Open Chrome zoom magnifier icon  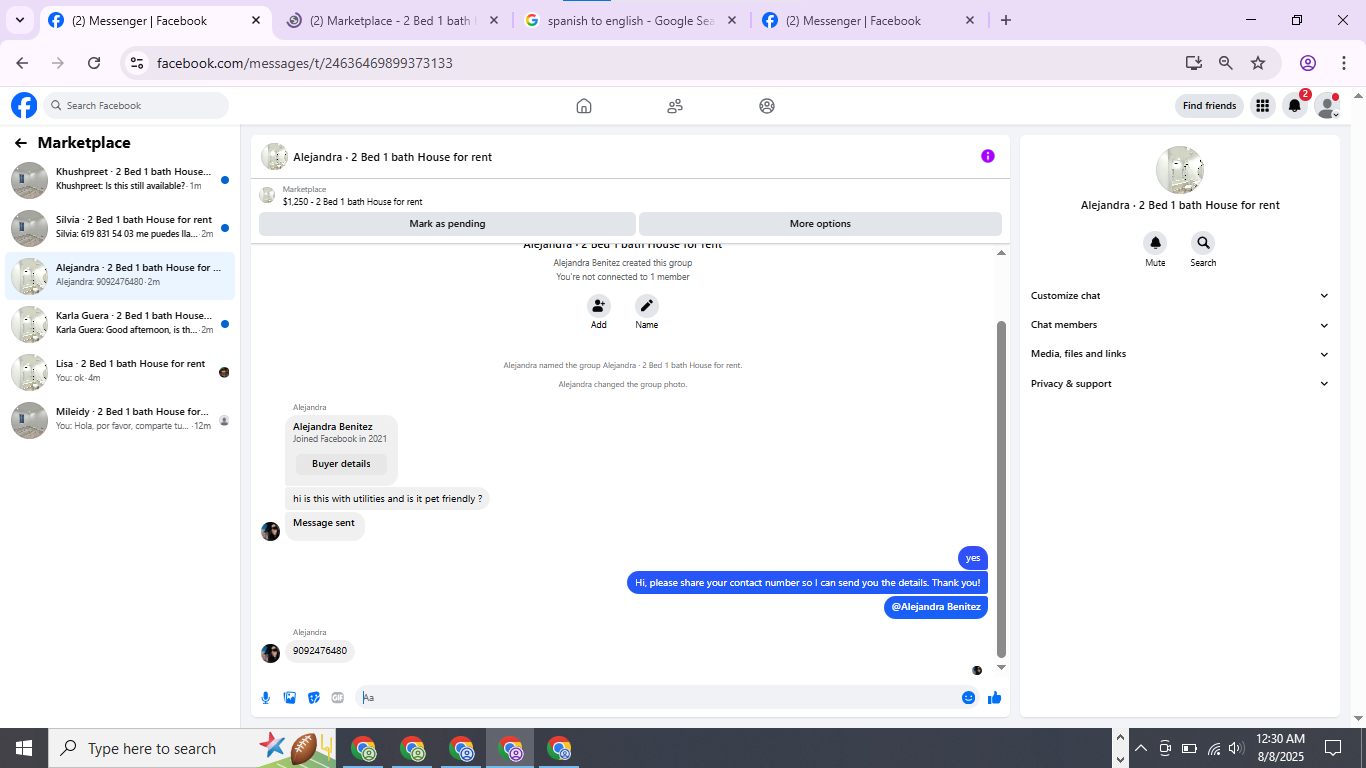(1226, 63)
